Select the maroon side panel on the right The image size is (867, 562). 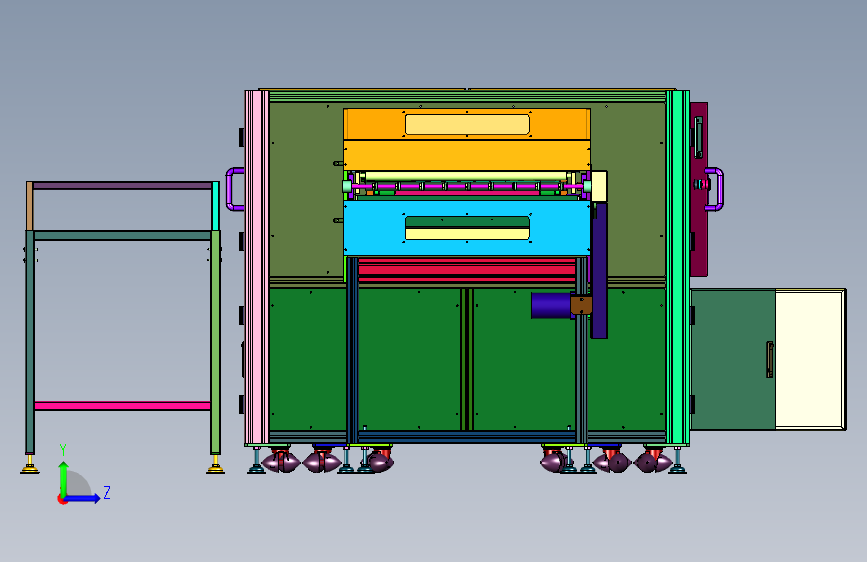tap(699, 190)
